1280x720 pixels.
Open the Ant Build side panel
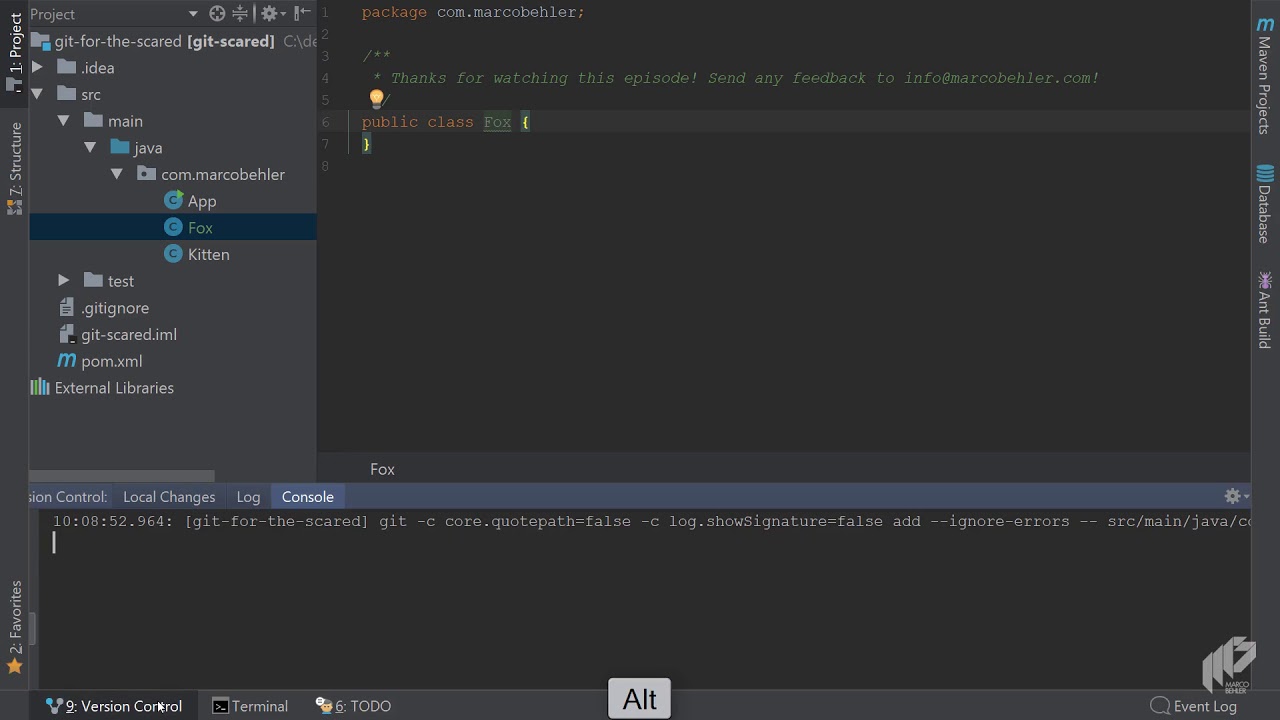click(x=1265, y=310)
